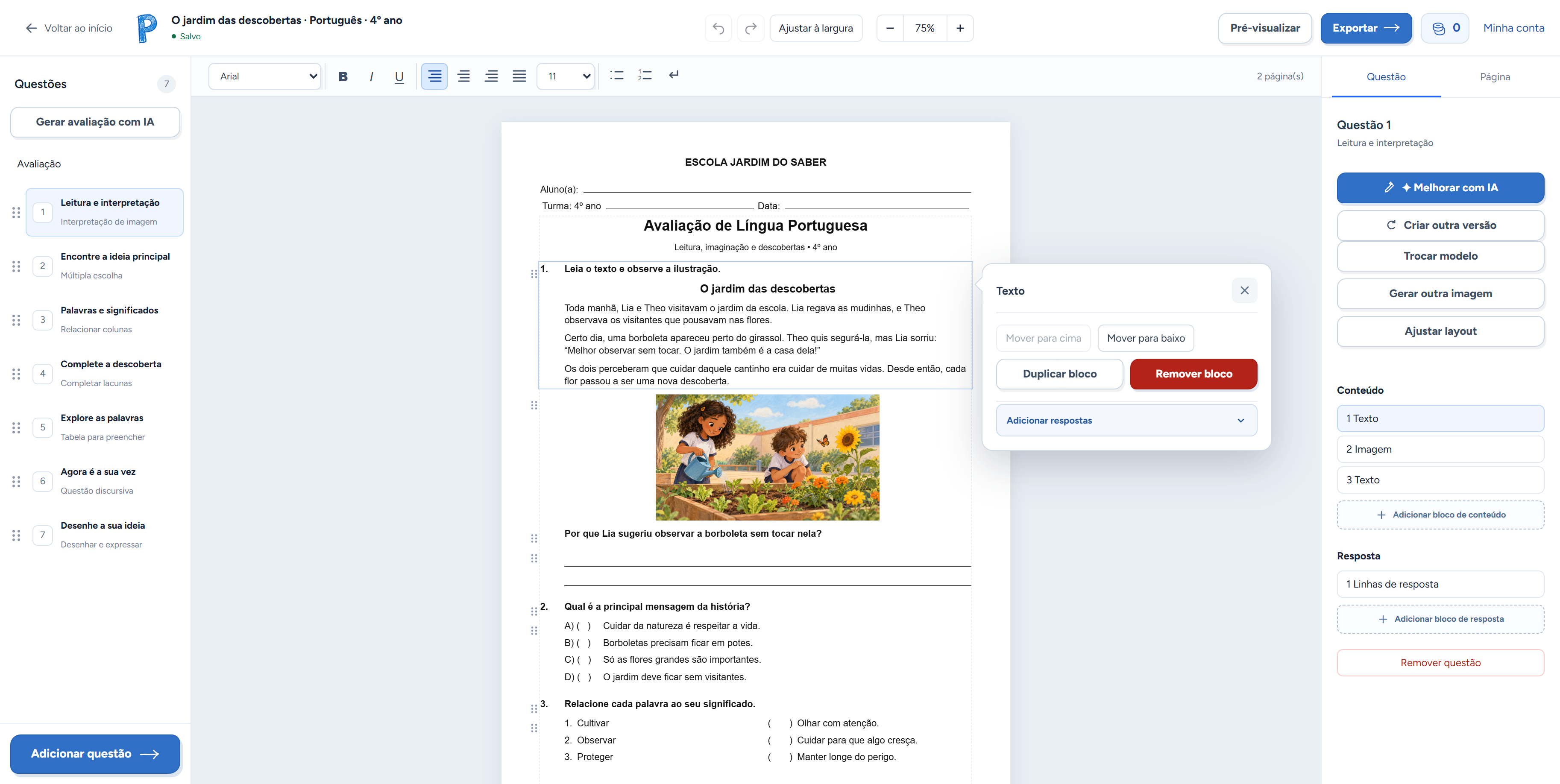Switch to the Página tab
This screenshot has height=784, width=1560.
[x=1495, y=77]
